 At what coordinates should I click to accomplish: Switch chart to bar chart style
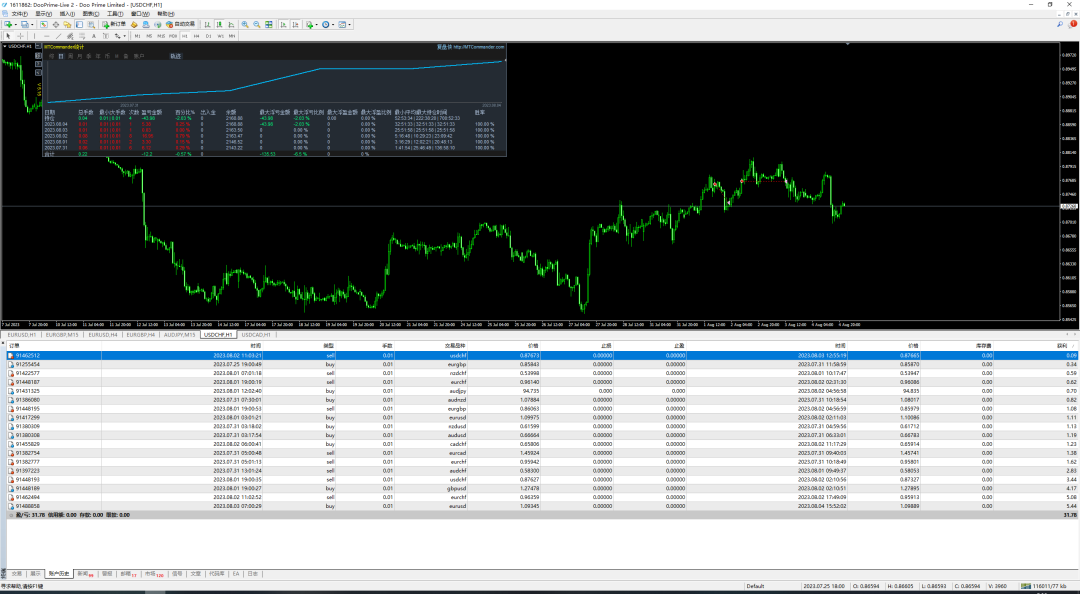[x=207, y=24]
